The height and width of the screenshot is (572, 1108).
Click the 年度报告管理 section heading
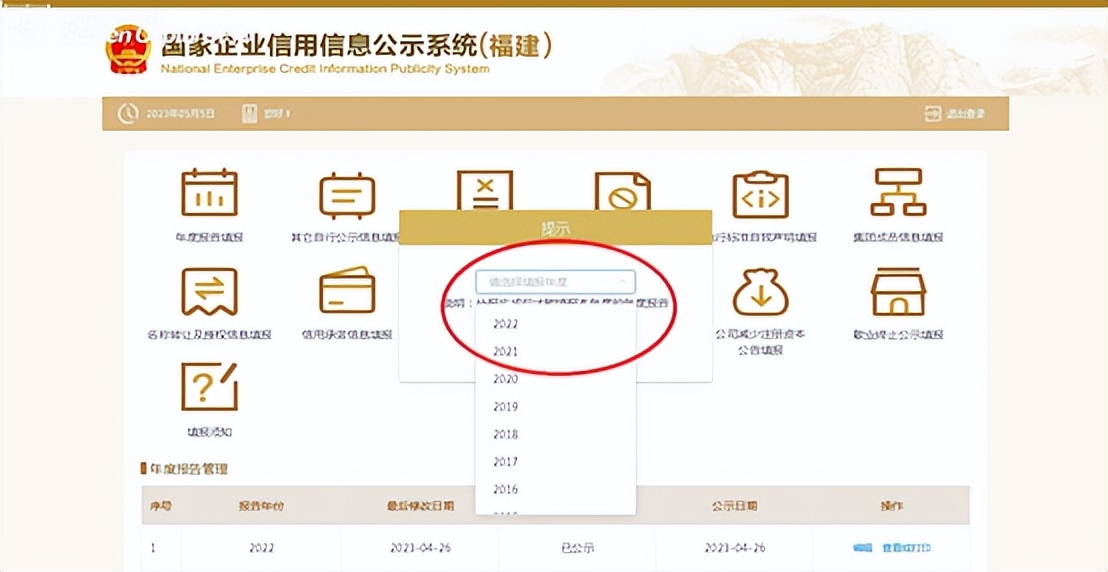(187, 469)
